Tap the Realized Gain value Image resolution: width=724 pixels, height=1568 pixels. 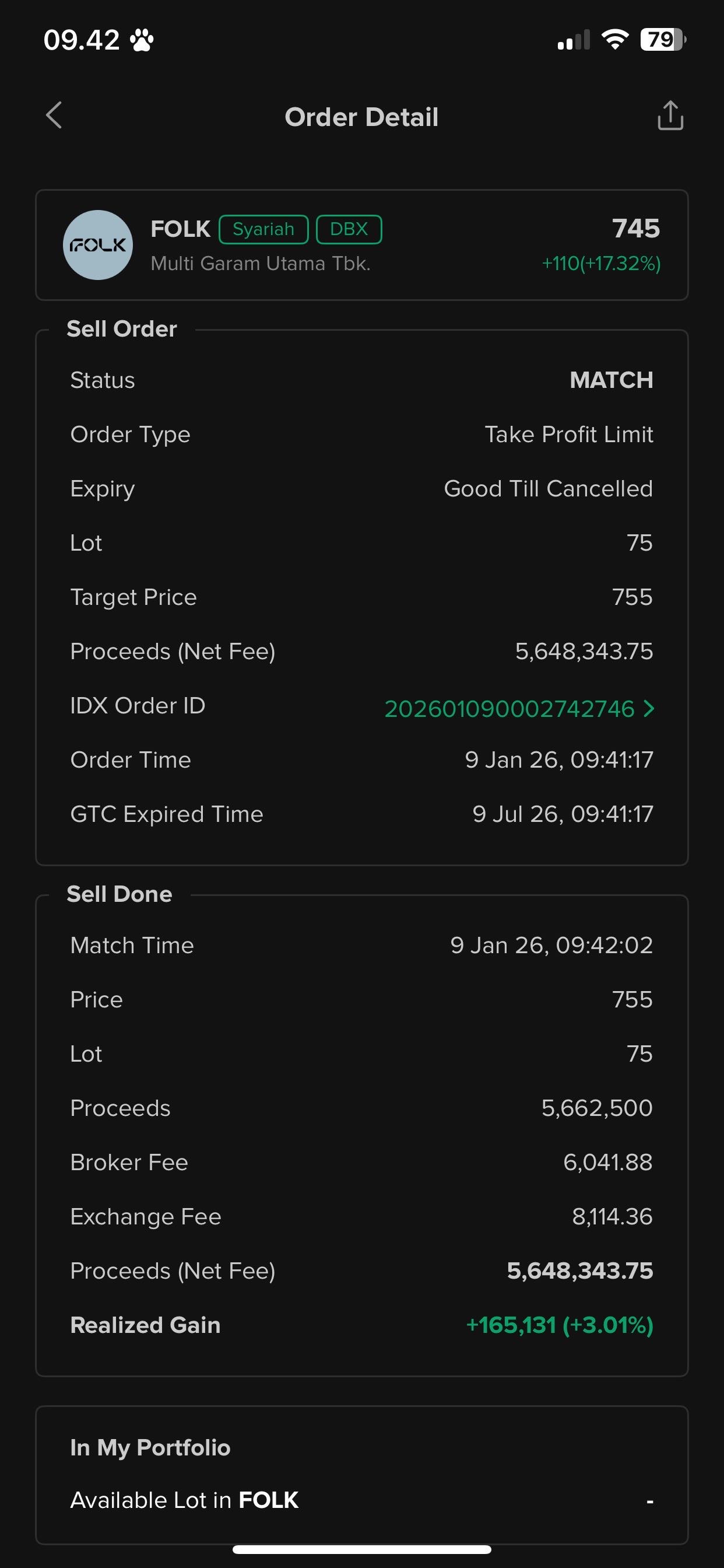pos(559,1325)
